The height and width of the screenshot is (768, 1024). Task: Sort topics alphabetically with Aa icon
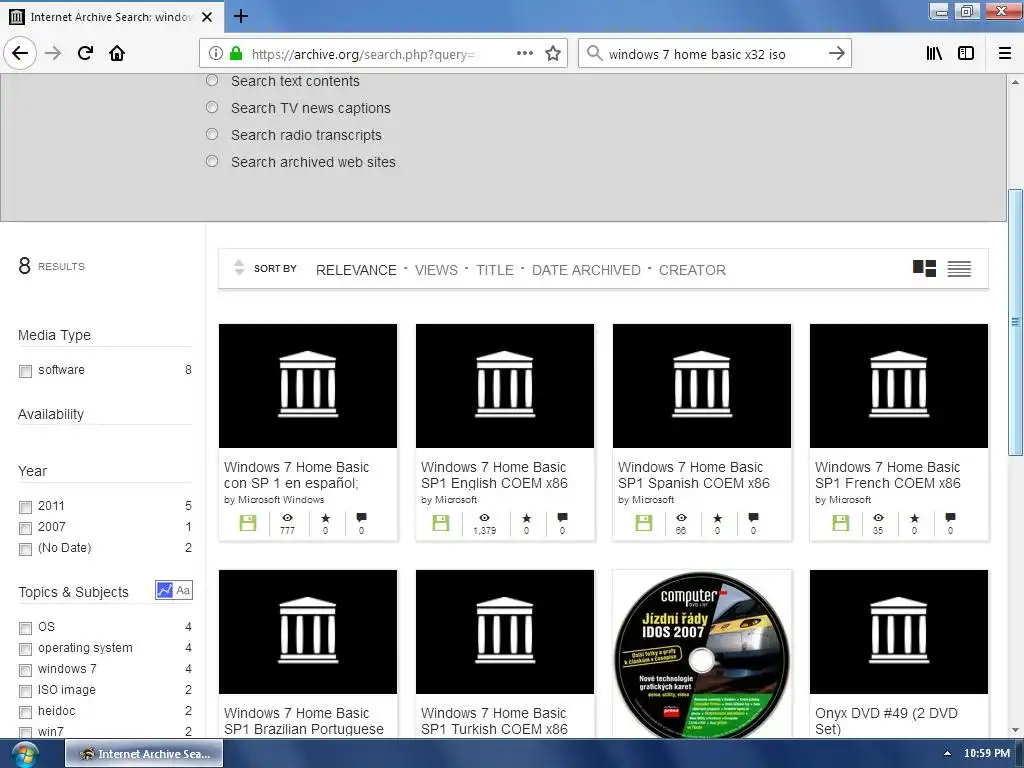(184, 590)
